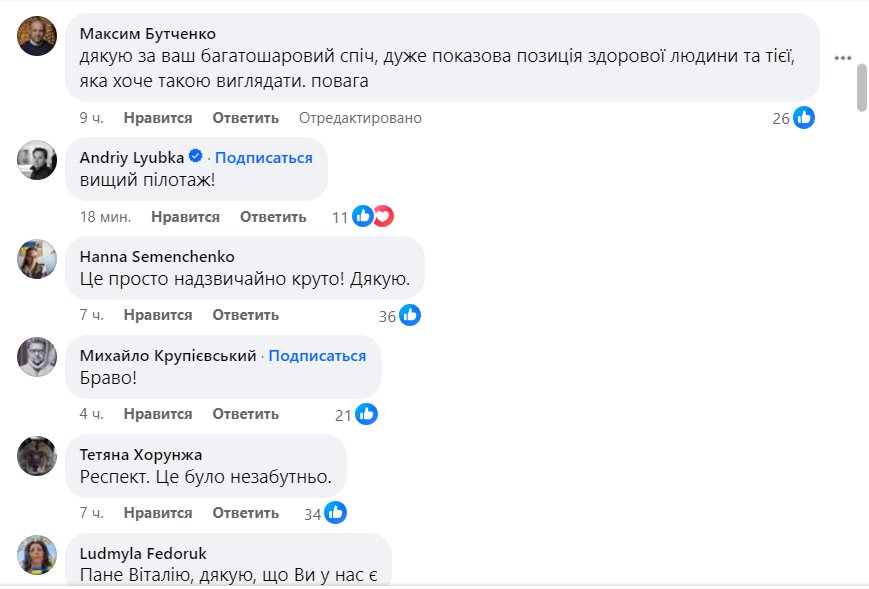Image resolution: width=869 pixels, height=589 pixels.
Task: Click the verified badge next to Andriy Lyubka
Action: tap(197, 157)
